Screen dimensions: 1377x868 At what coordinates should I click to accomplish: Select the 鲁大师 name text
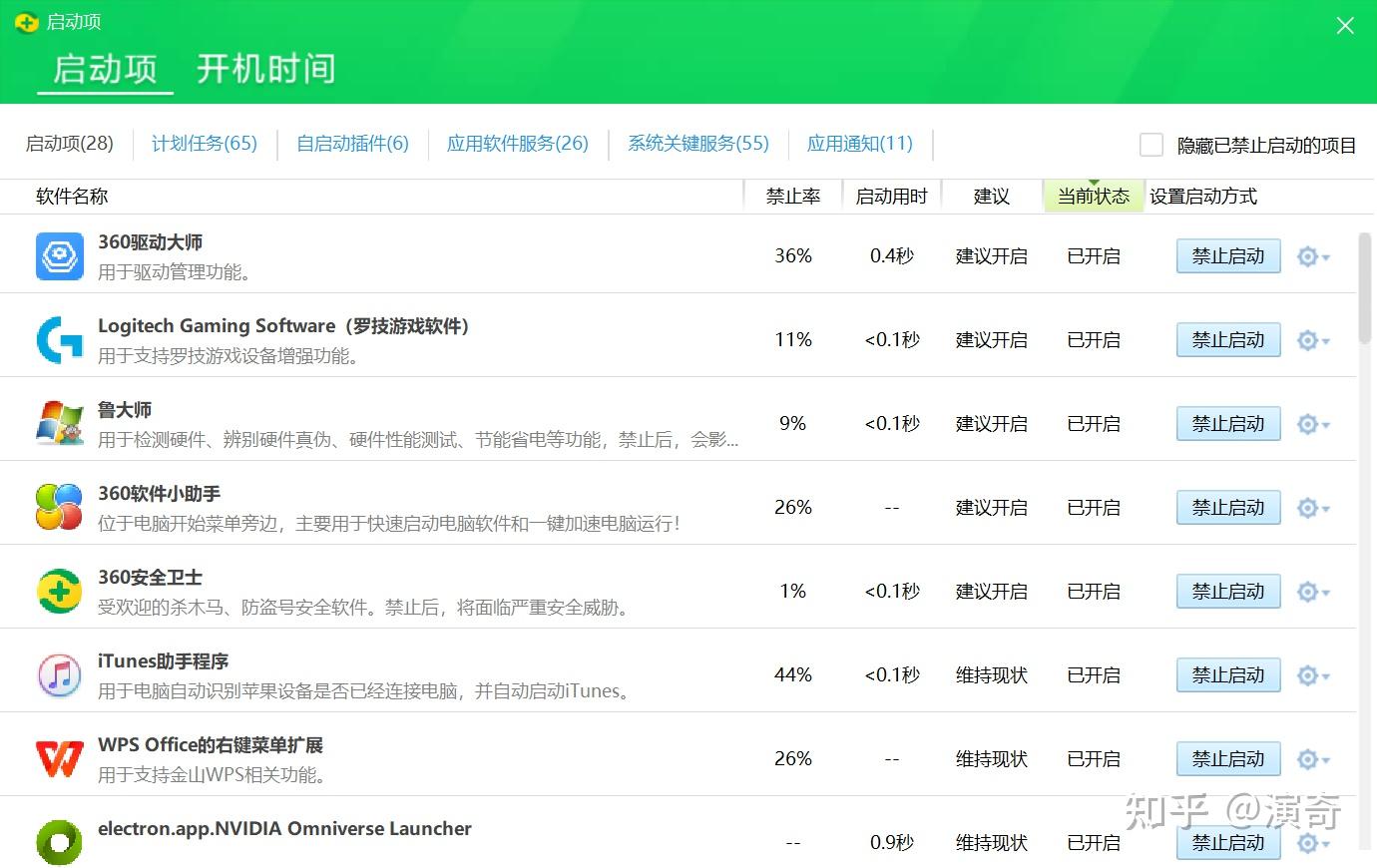[x=125, y=410]
